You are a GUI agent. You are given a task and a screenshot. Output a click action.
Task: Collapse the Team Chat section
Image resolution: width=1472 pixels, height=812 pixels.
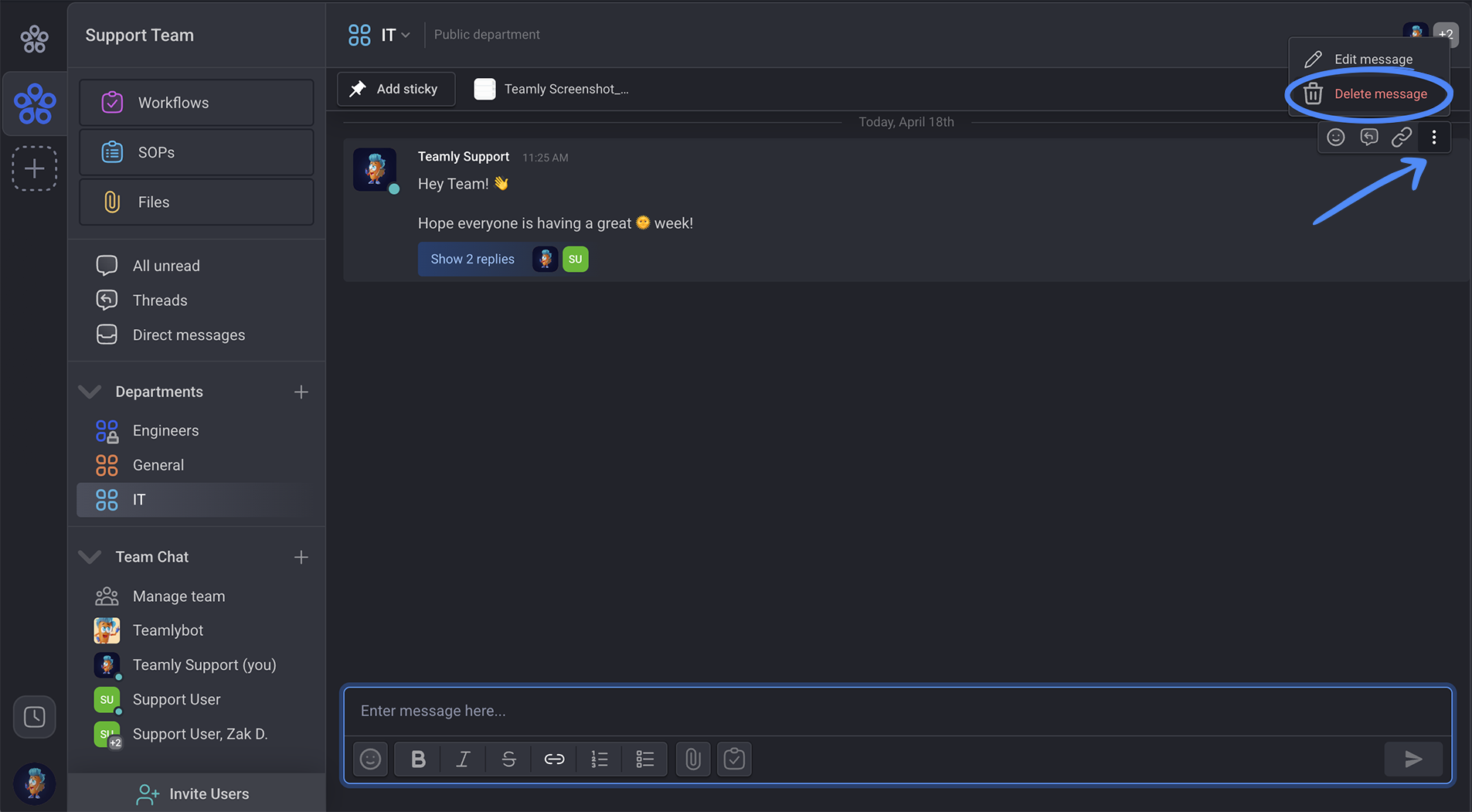(x=90, y=557)
